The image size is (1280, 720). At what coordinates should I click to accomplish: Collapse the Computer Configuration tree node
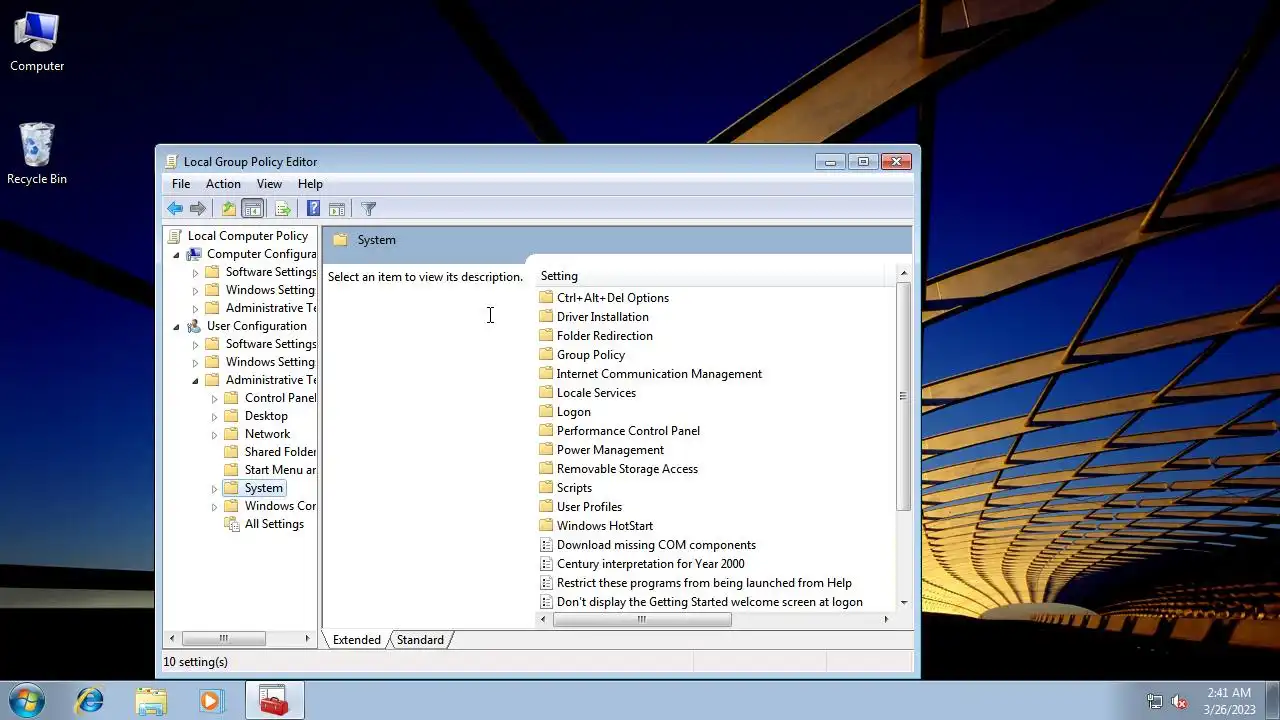tap(176, 254)
